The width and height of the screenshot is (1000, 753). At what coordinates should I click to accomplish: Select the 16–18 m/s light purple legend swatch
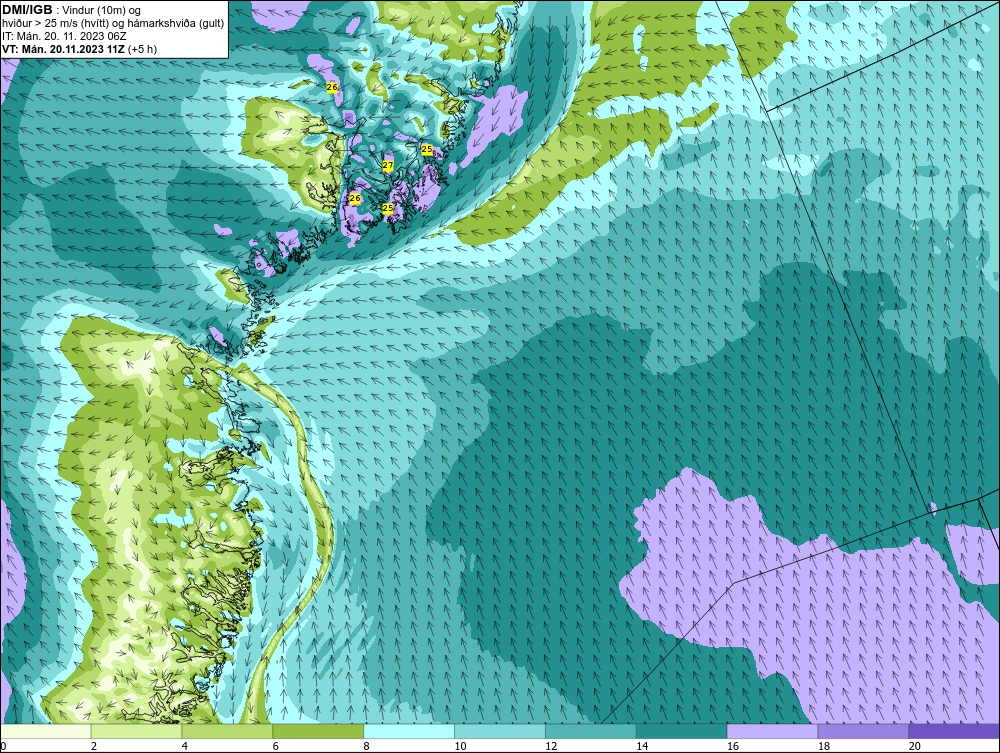(772, 731)
